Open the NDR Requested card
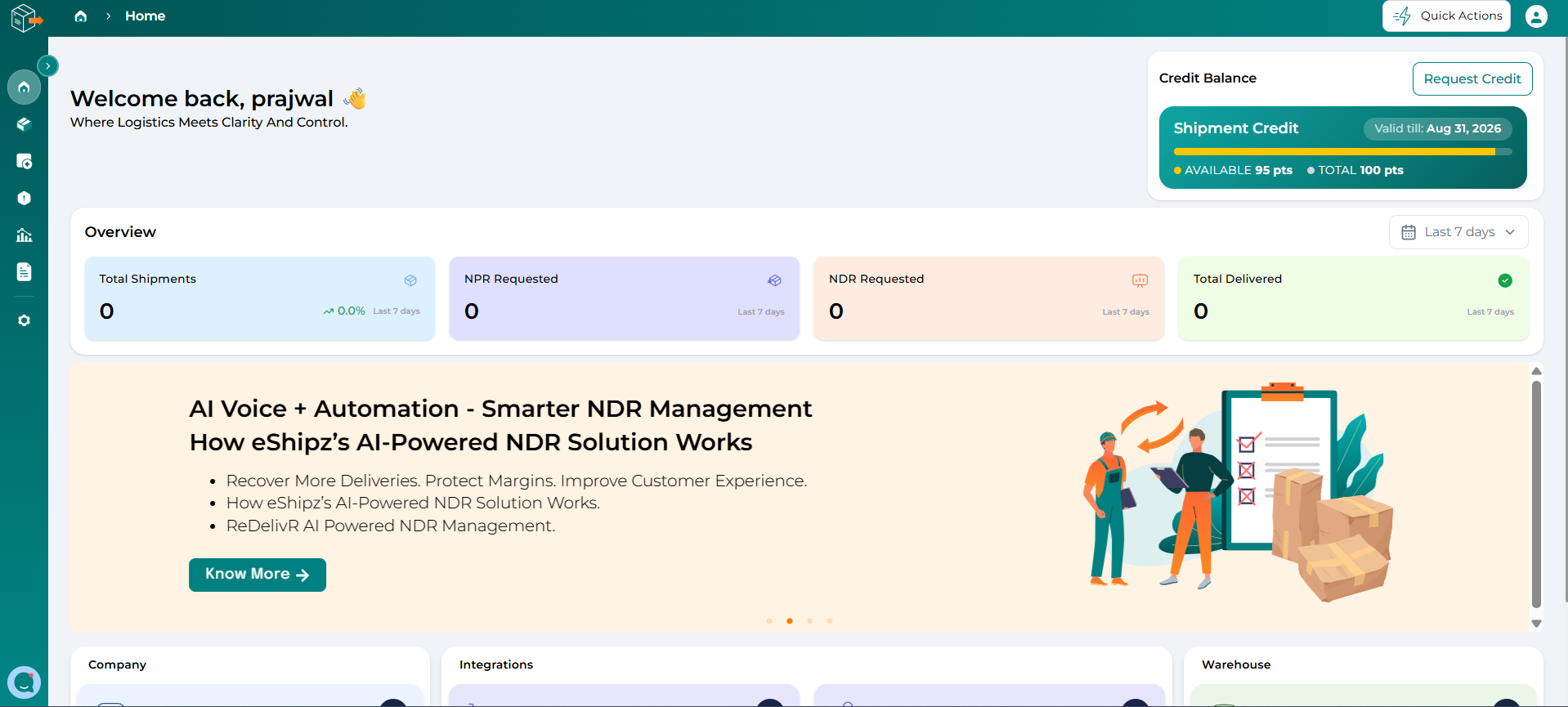1568x707 pixels. [989, 298]
